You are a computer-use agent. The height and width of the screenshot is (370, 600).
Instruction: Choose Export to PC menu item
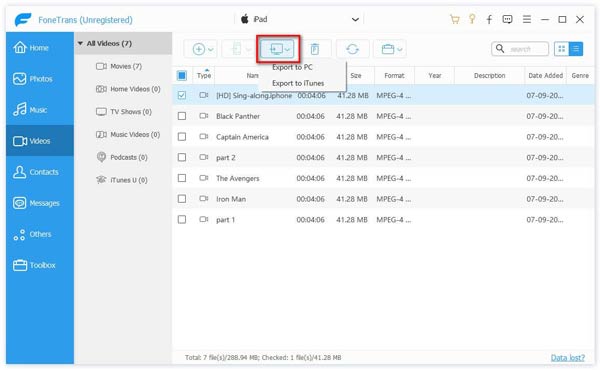click(x=292, y=67)
